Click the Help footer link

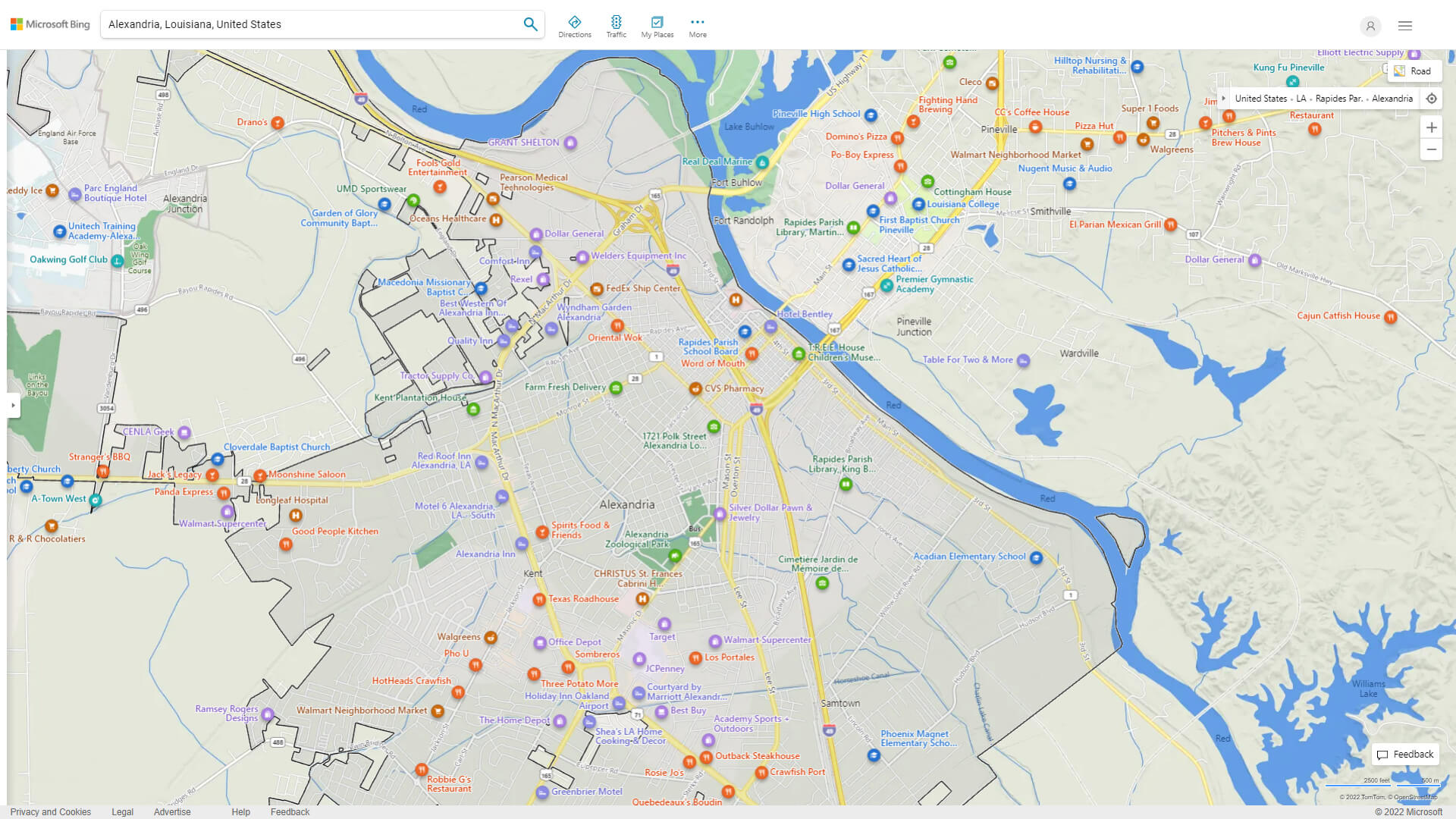[240, 811]
